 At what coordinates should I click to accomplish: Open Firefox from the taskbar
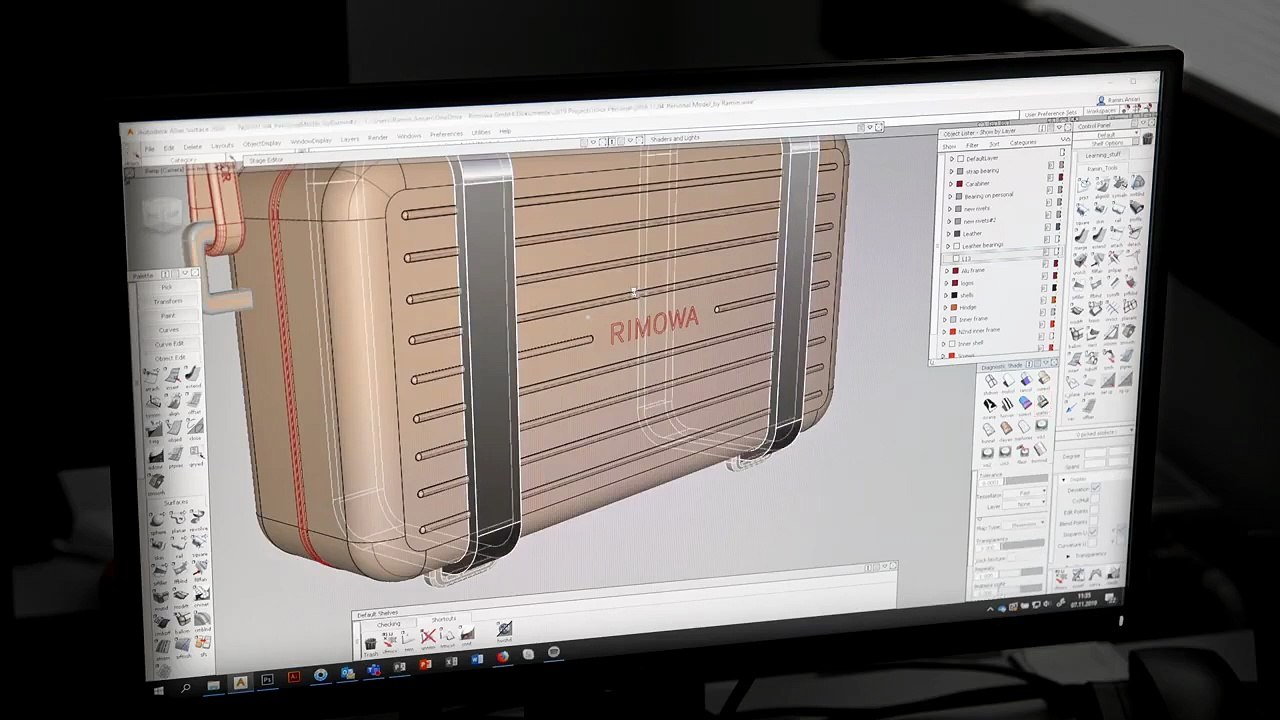click(503, 657)
